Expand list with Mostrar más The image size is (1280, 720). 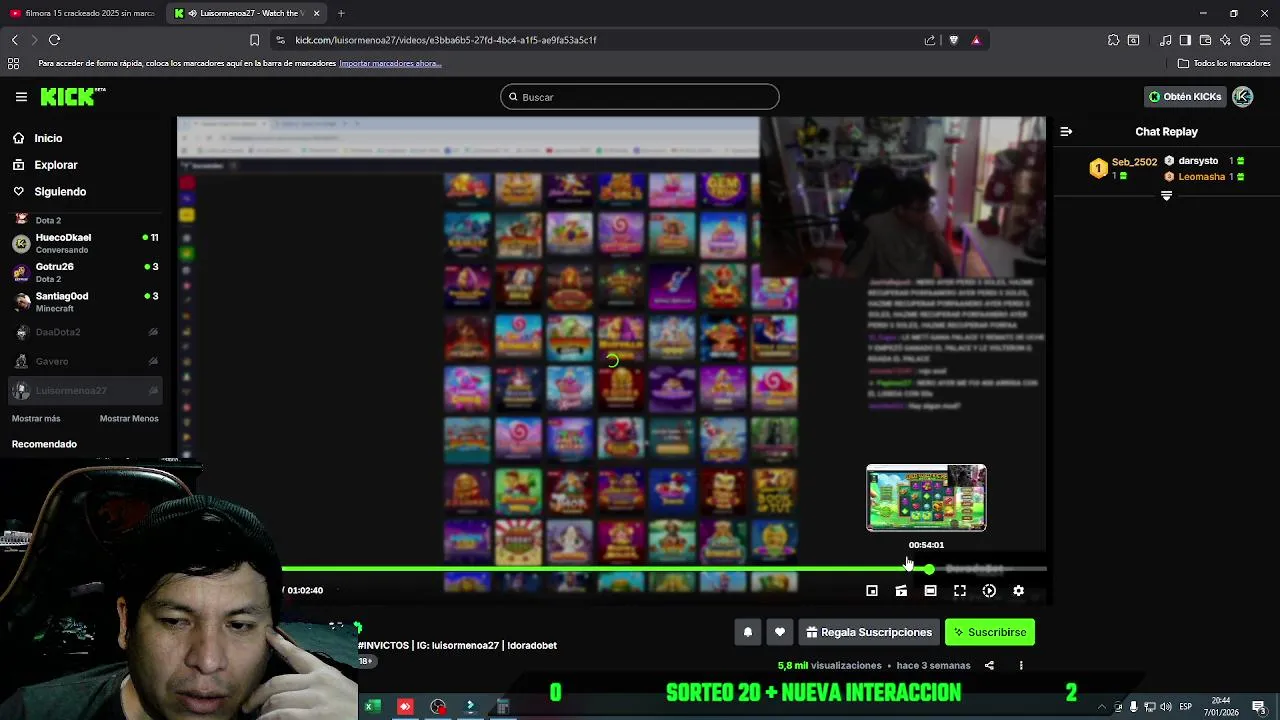(36, 418)
